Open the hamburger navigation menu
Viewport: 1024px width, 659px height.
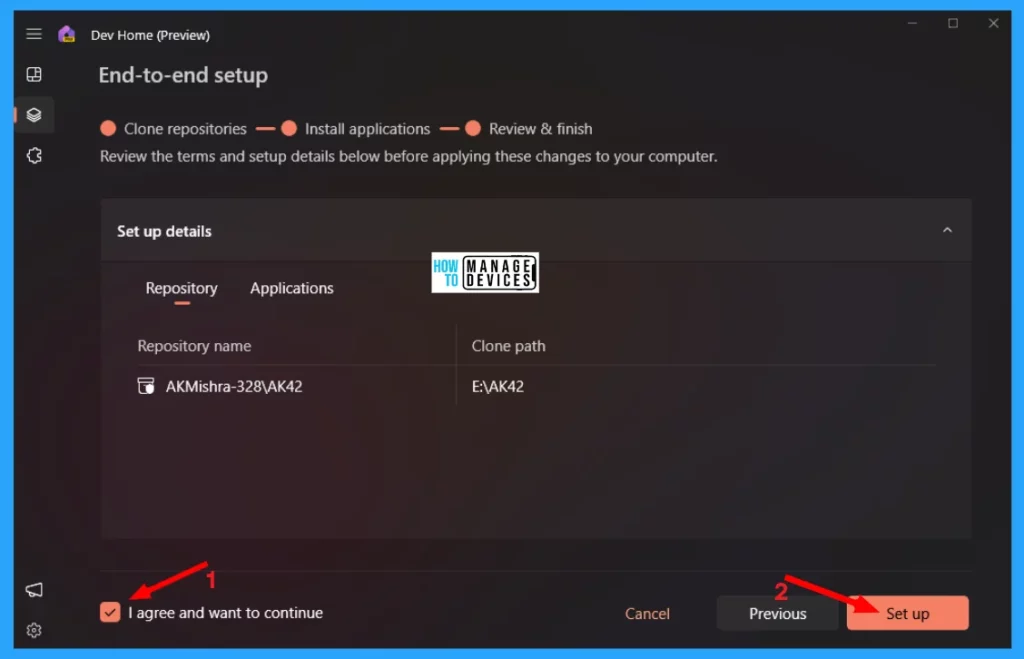click(x=34, y=34)
